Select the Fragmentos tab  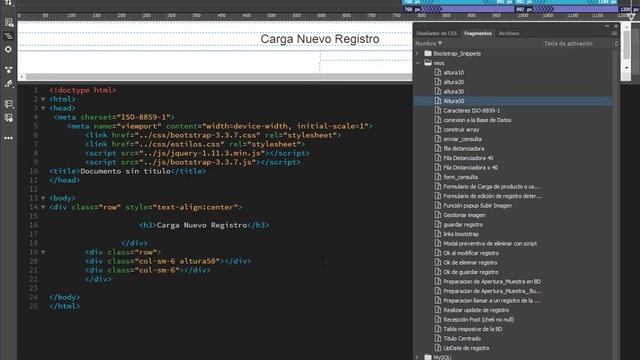coord(478,33)
